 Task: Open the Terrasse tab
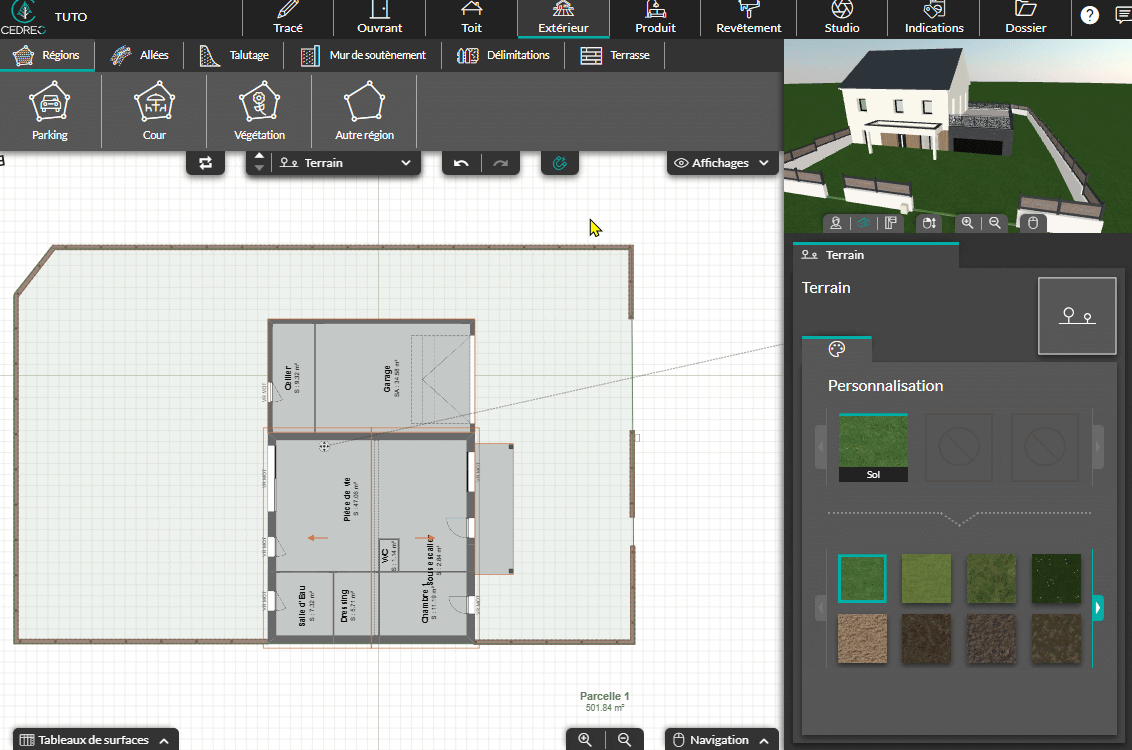click(x=615, y=55)
